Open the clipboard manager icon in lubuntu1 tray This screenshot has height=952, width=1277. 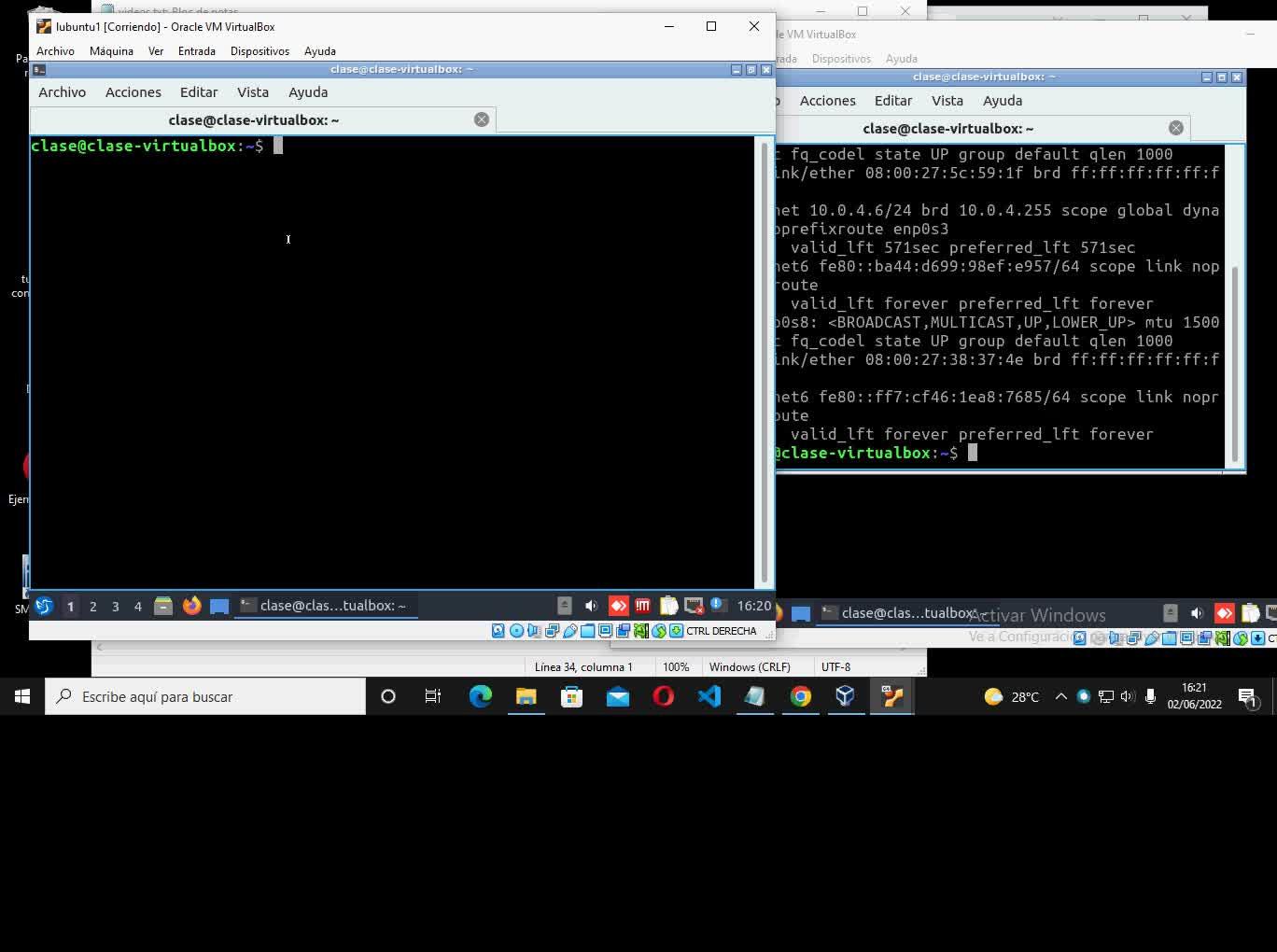pos(668,606)
